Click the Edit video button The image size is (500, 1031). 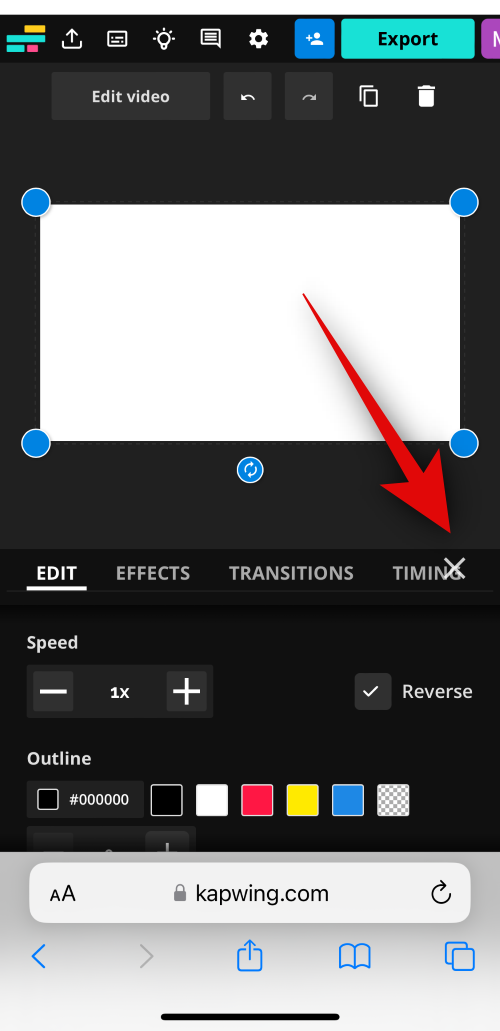(x=131, y=97)
